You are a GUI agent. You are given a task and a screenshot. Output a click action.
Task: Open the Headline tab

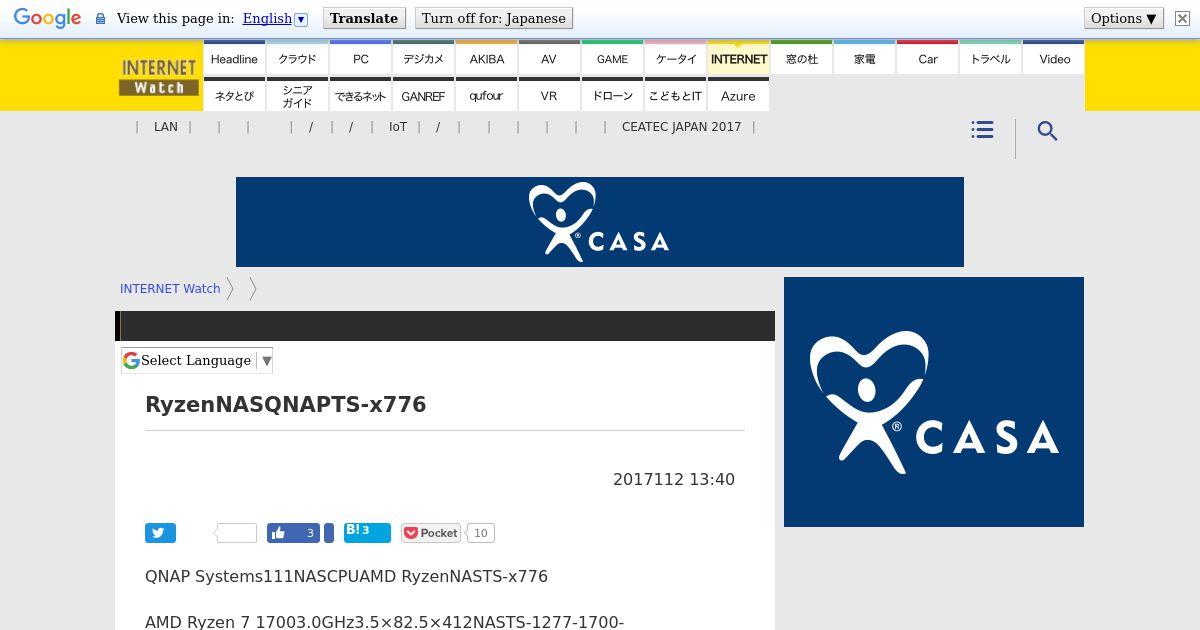point(234,59)
